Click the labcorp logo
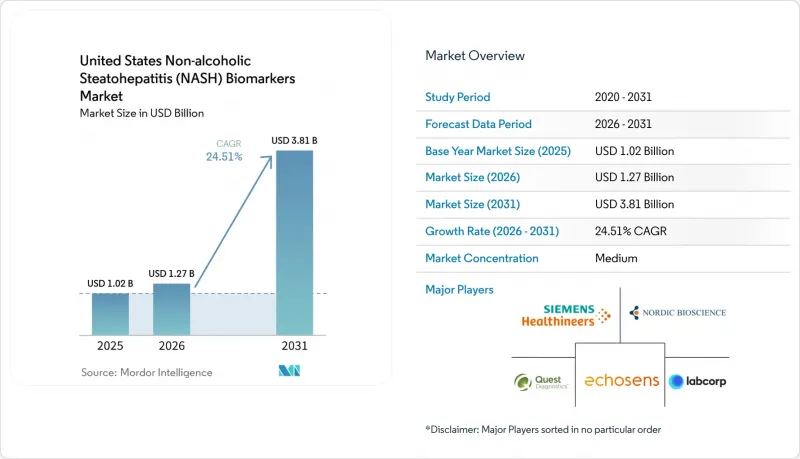 (697, 381)
